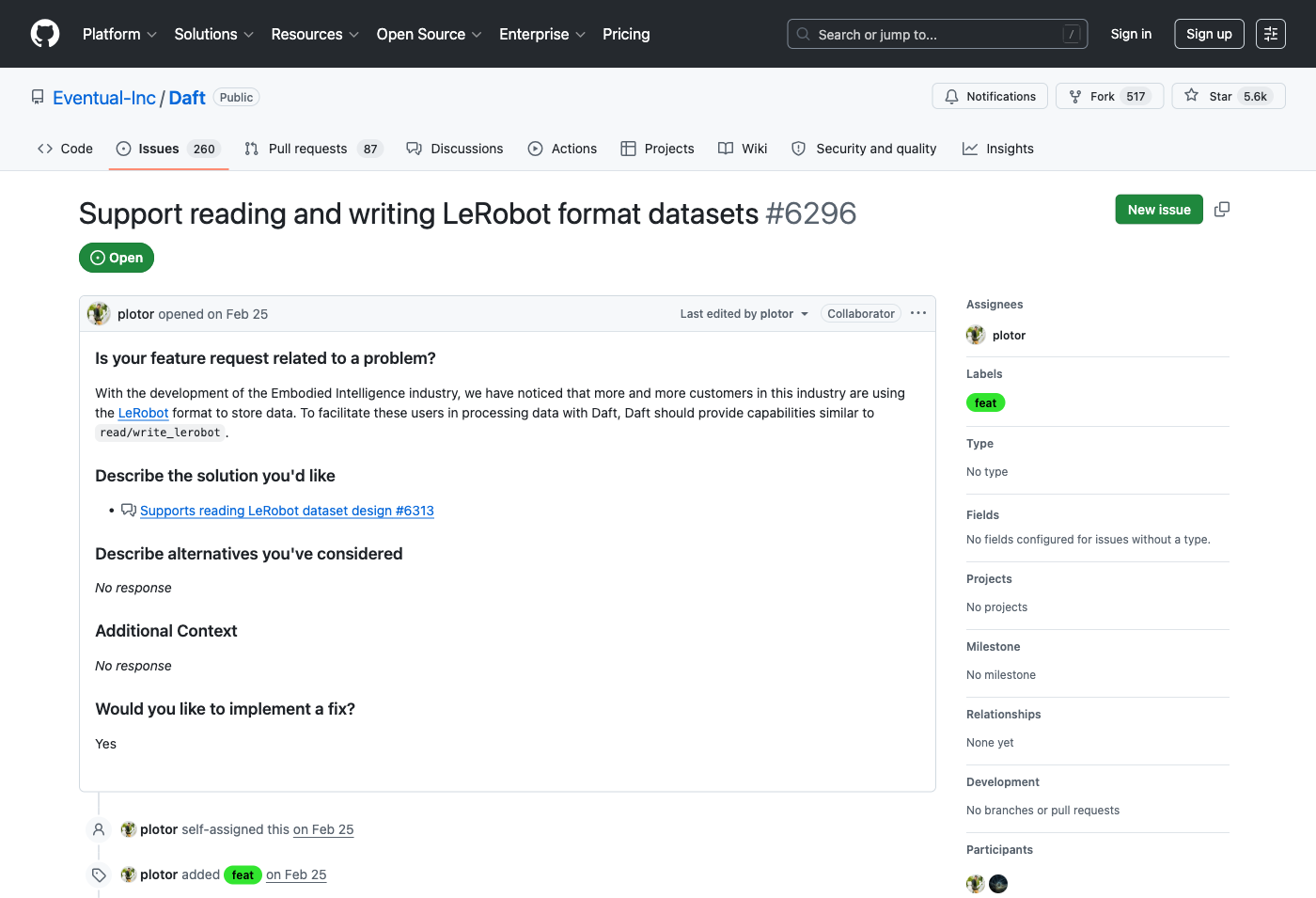Switch to the Wiki tab

tap(743, 149)
